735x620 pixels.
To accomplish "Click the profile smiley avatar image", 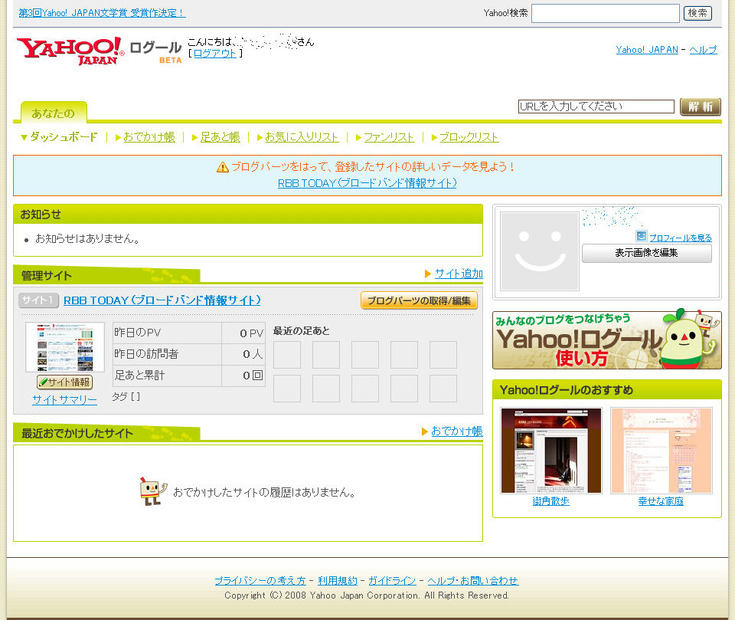I will pyautogui.click(x=540, y=251).
